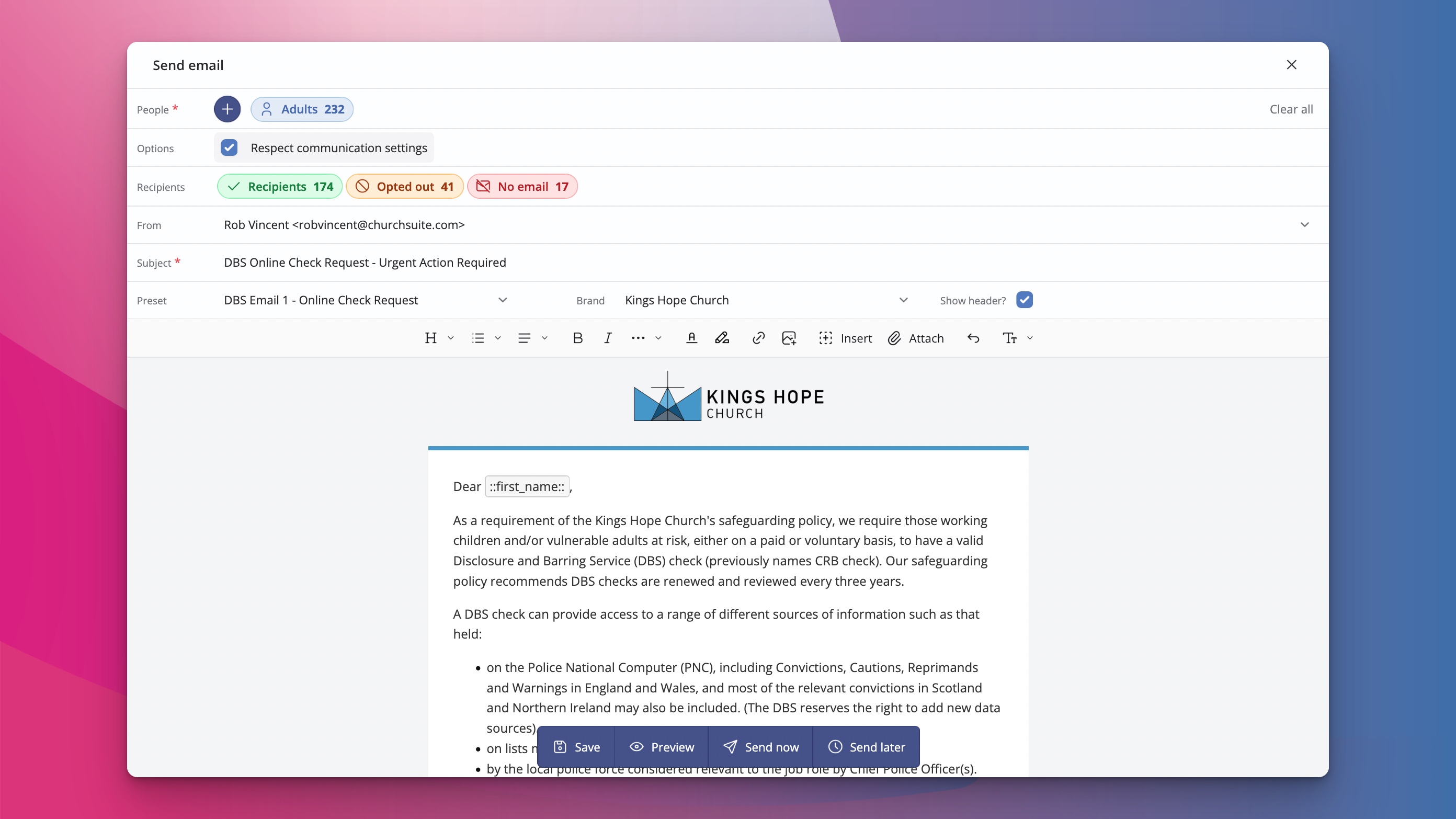Screen dimensions: 1456x819
Task: Open the highlight colour tool
Action: [722, 338]
